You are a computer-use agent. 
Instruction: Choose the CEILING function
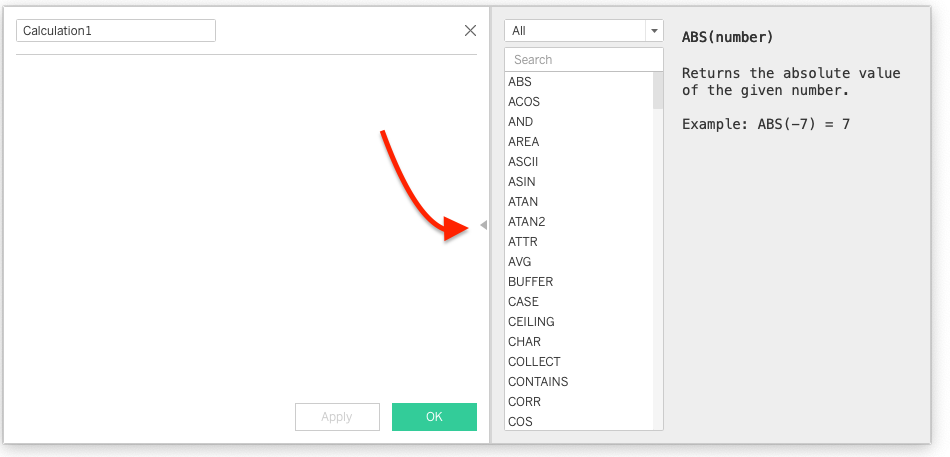tap(531, 322)
